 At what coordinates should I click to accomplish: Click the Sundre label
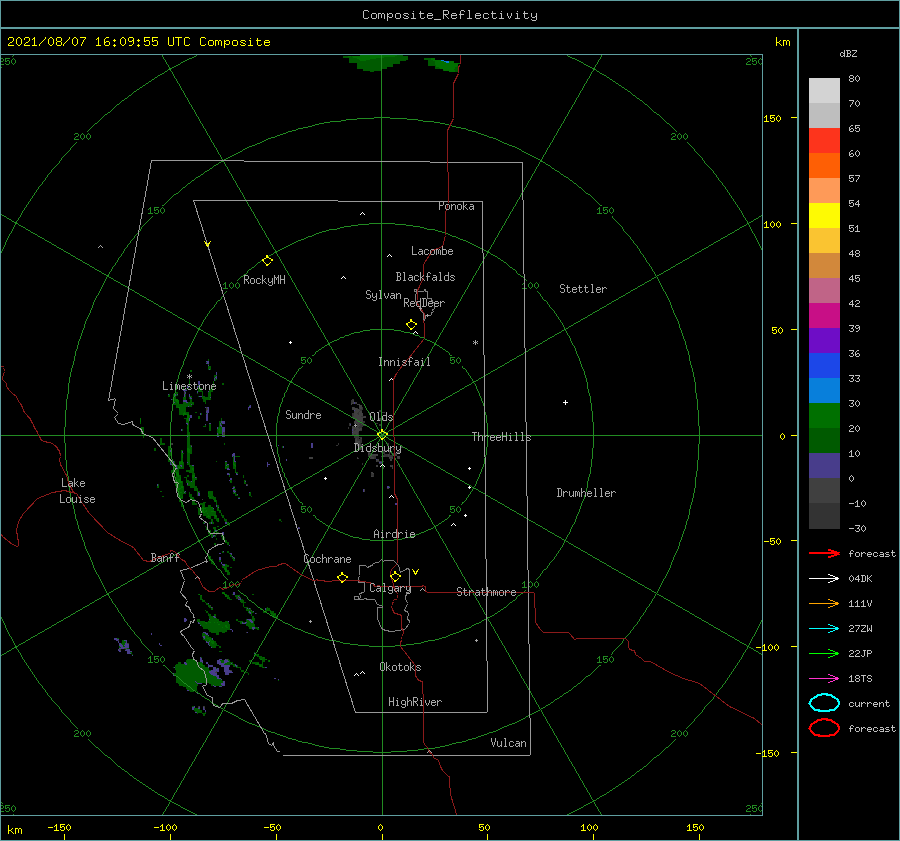tap(303, 414)
